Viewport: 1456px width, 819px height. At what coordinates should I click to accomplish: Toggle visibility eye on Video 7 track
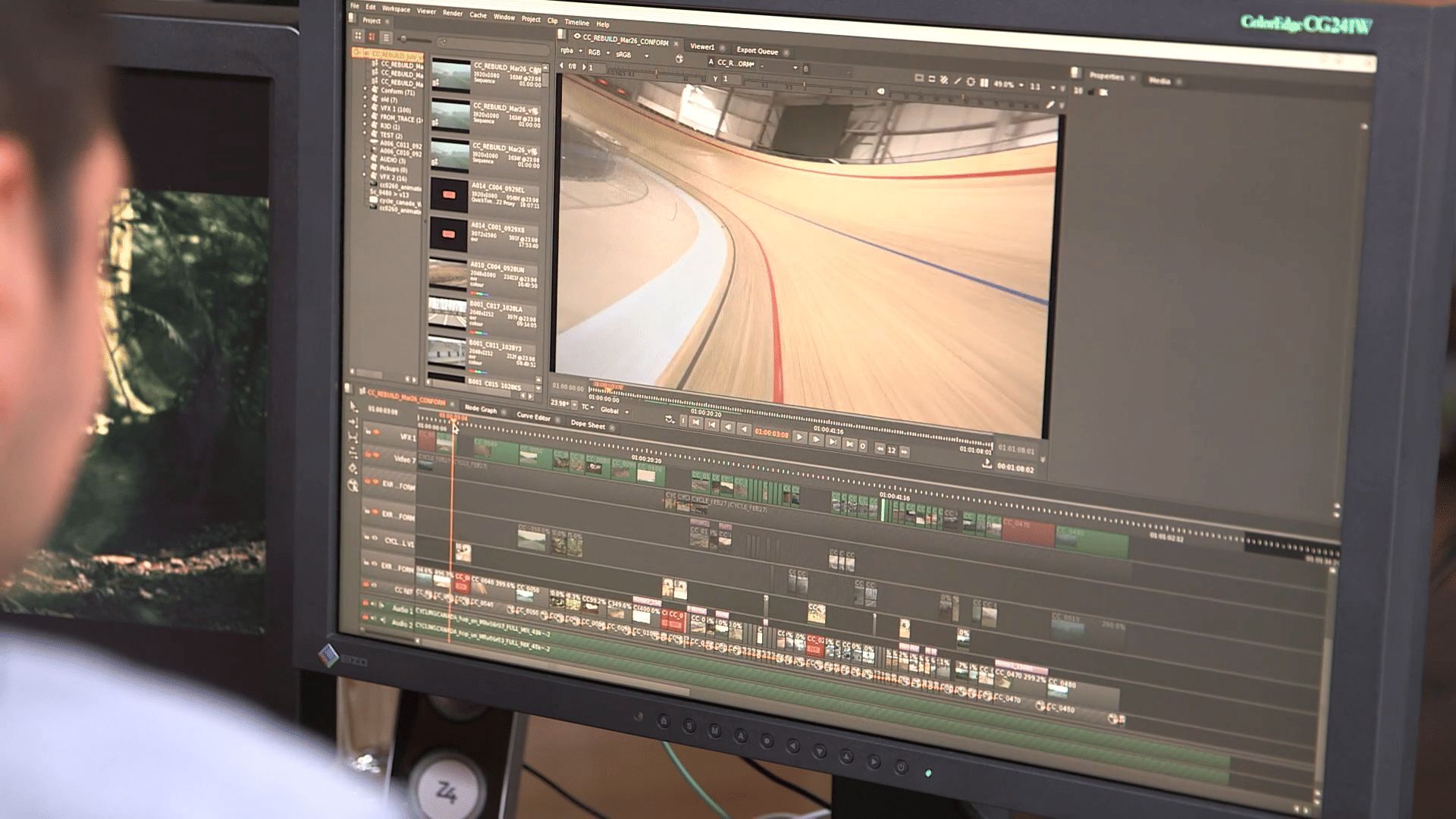pos(375,455)
